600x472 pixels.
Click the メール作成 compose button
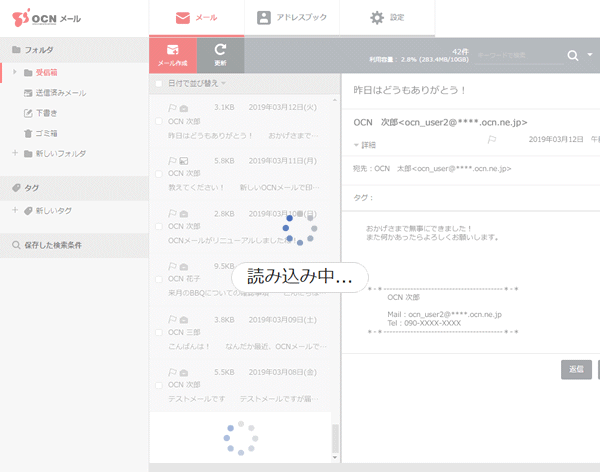click(x=173, y=55)
